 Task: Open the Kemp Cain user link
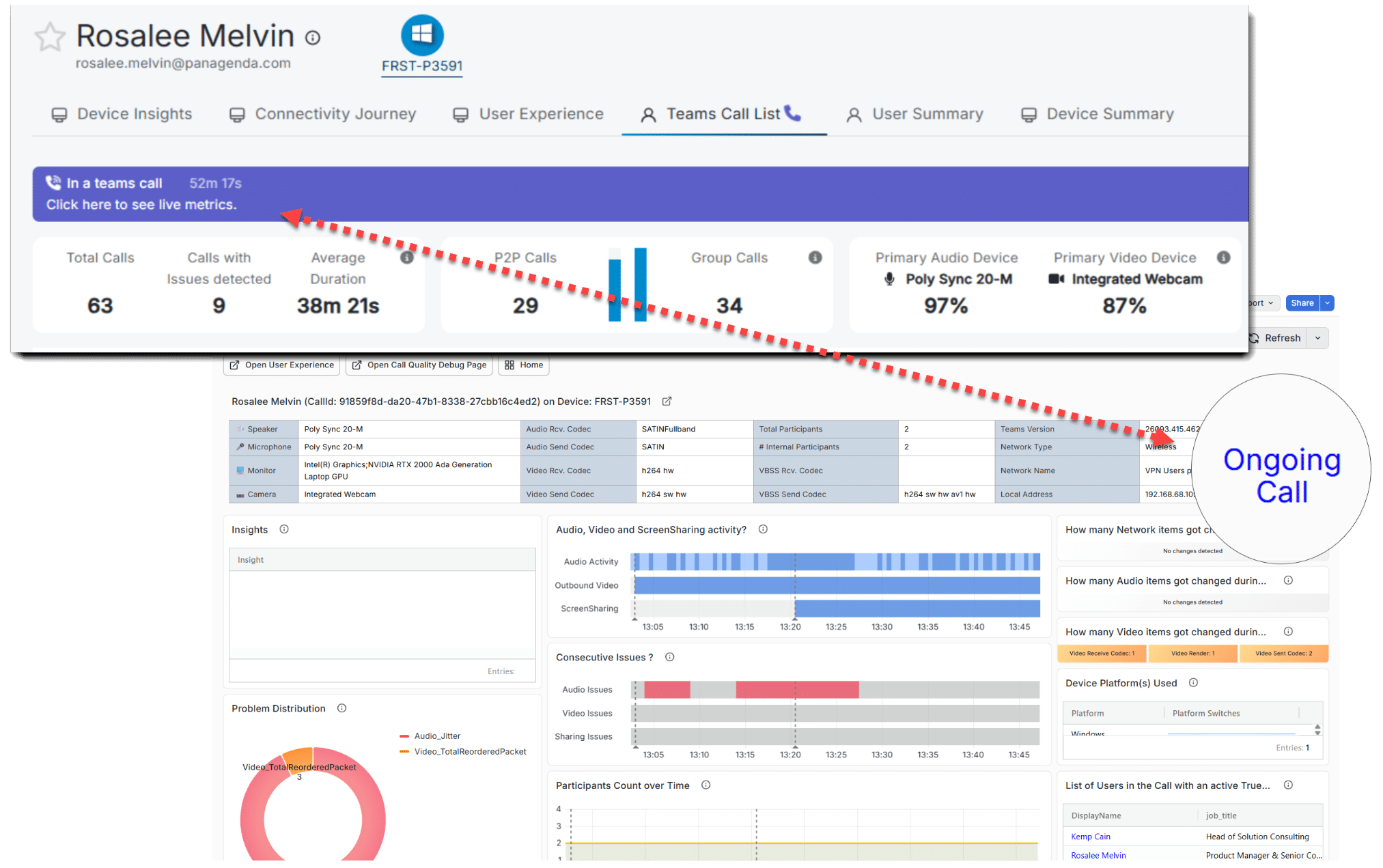coord(1091,837)
